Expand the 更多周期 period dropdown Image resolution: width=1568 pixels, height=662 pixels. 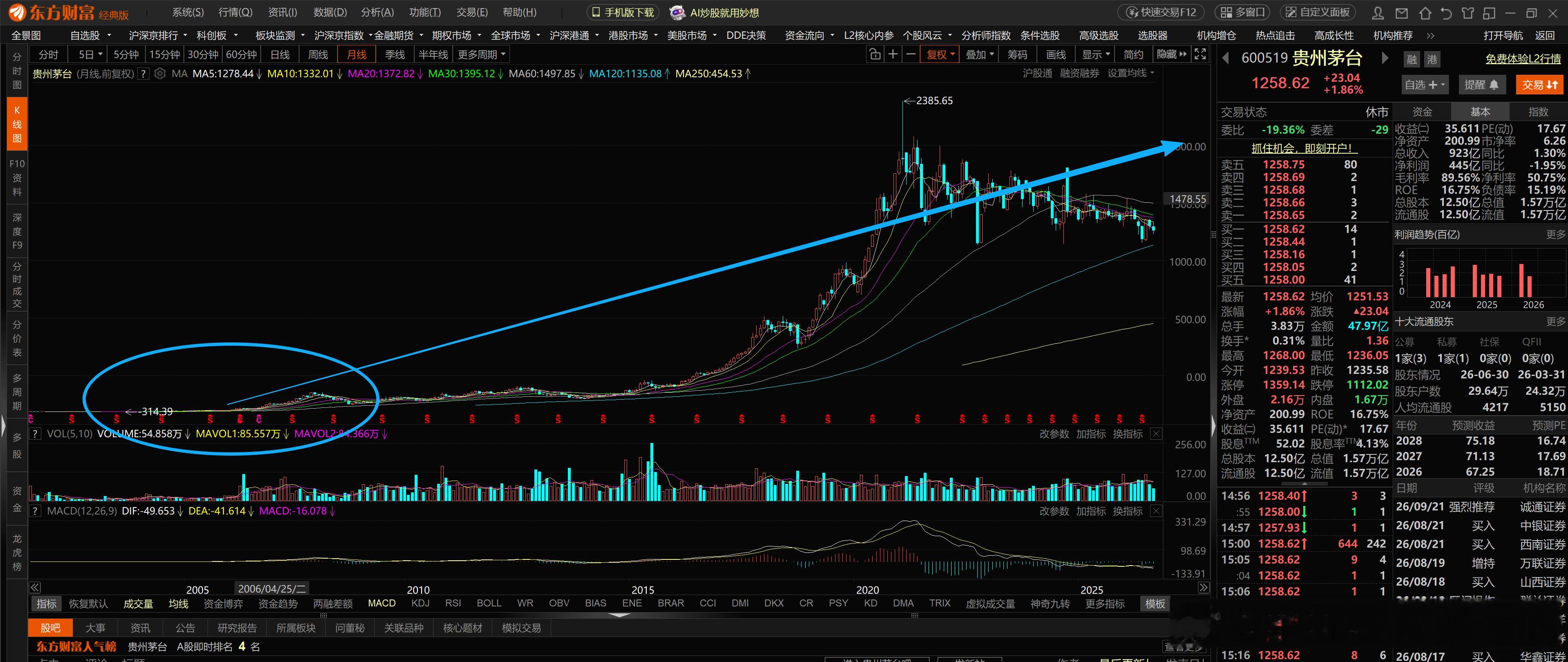point(482,55)
